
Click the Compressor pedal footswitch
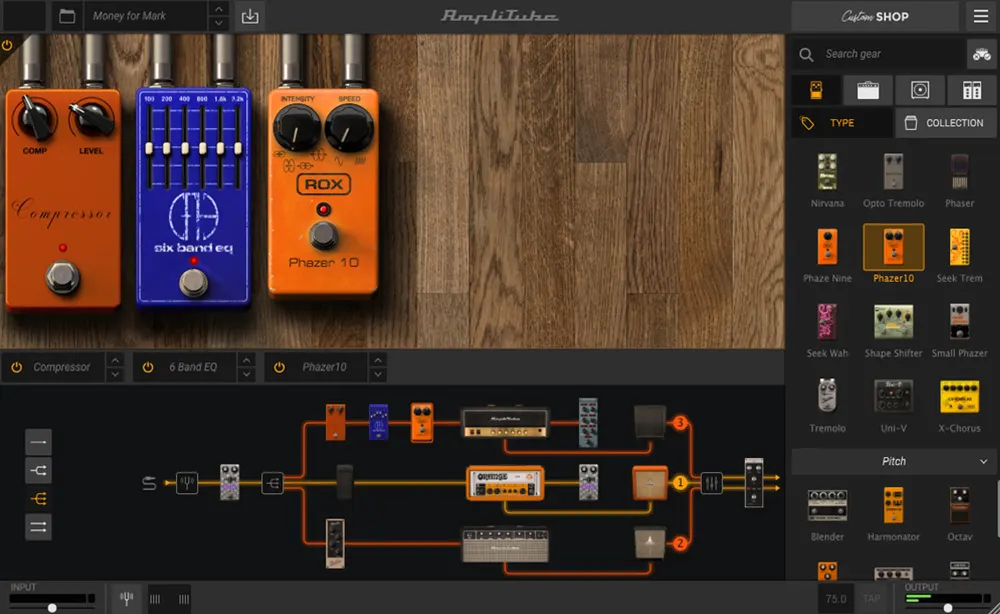pos(62,277)
